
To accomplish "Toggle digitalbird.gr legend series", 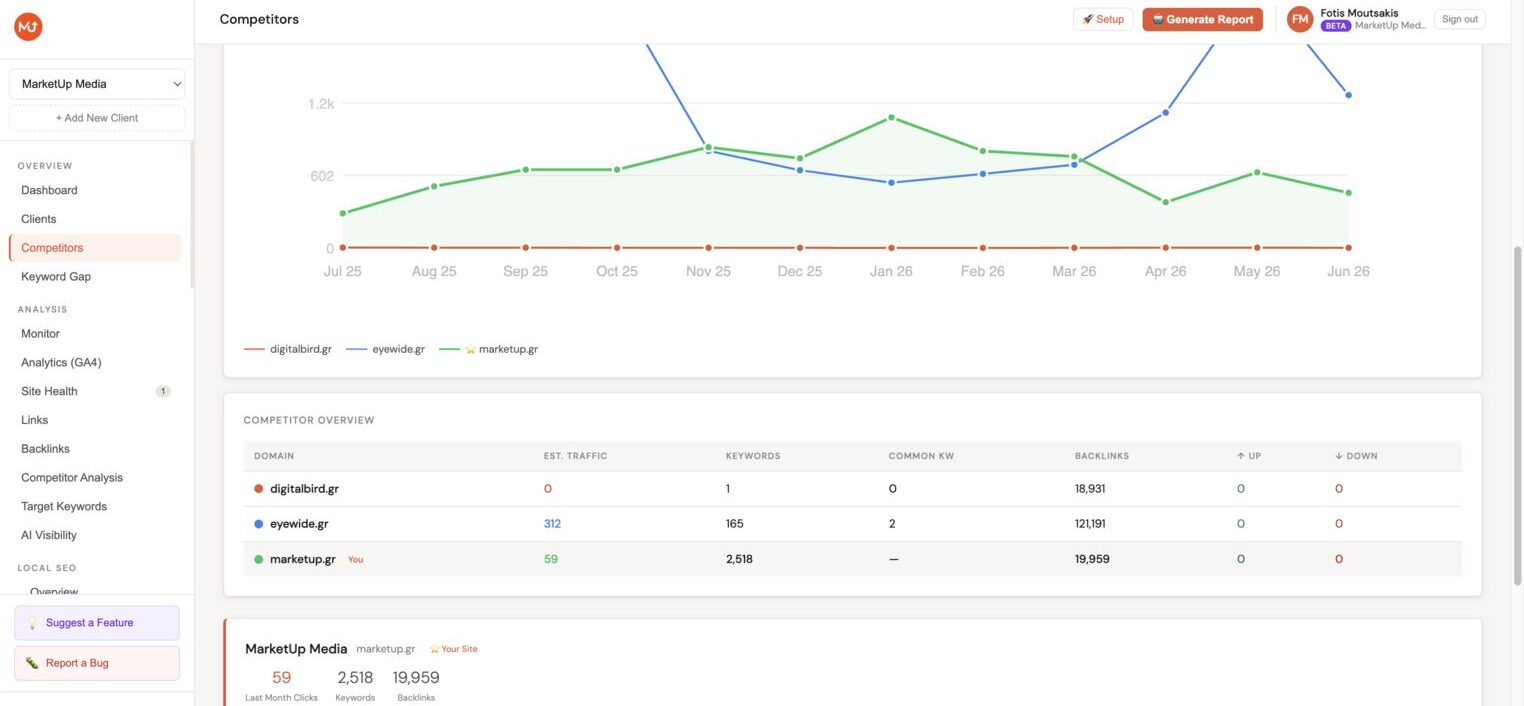I will click(x=288, y=349).
